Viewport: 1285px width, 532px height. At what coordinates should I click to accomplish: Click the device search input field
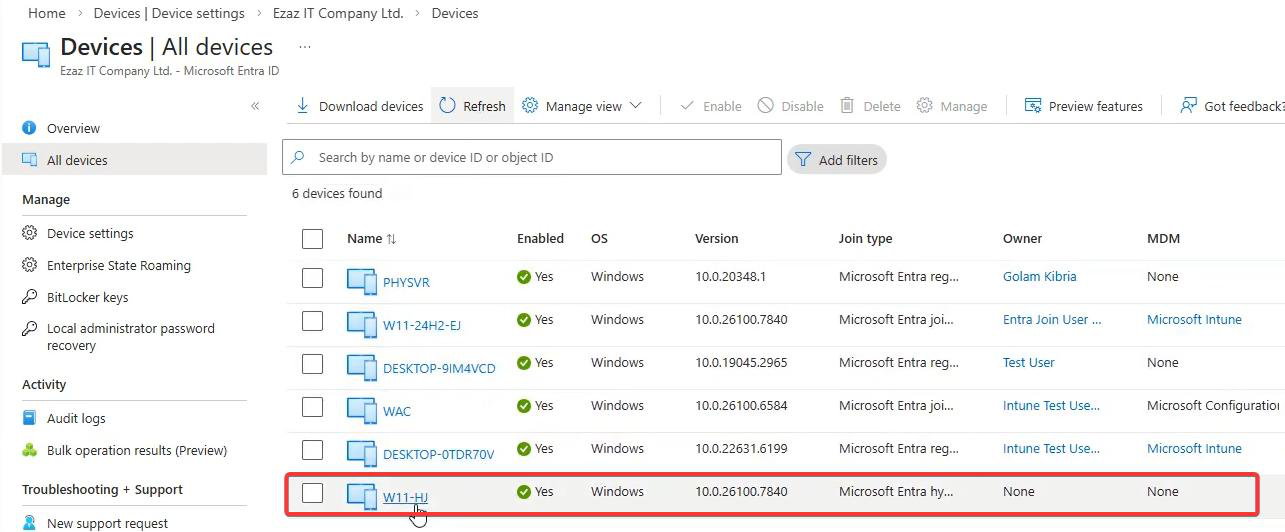(532, 157)
